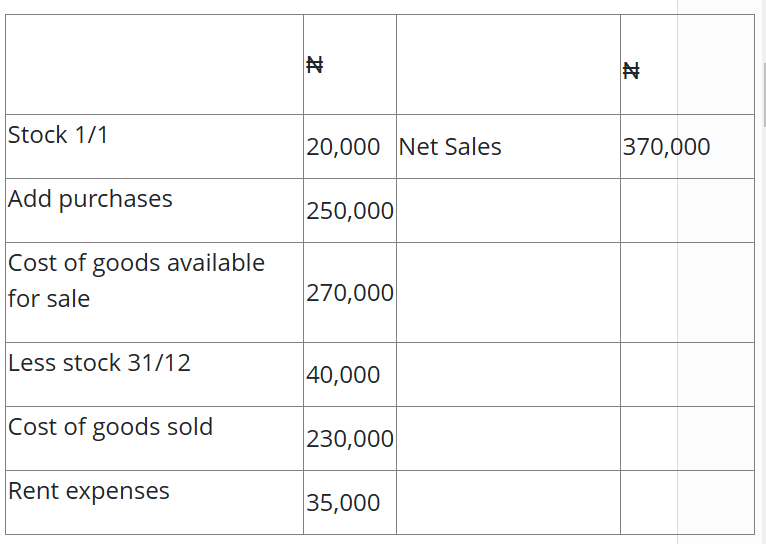The height and width of the screenshot is (544, 766).
Task: Click the 'Stock 1/1' cell
Action: (58, 135)
